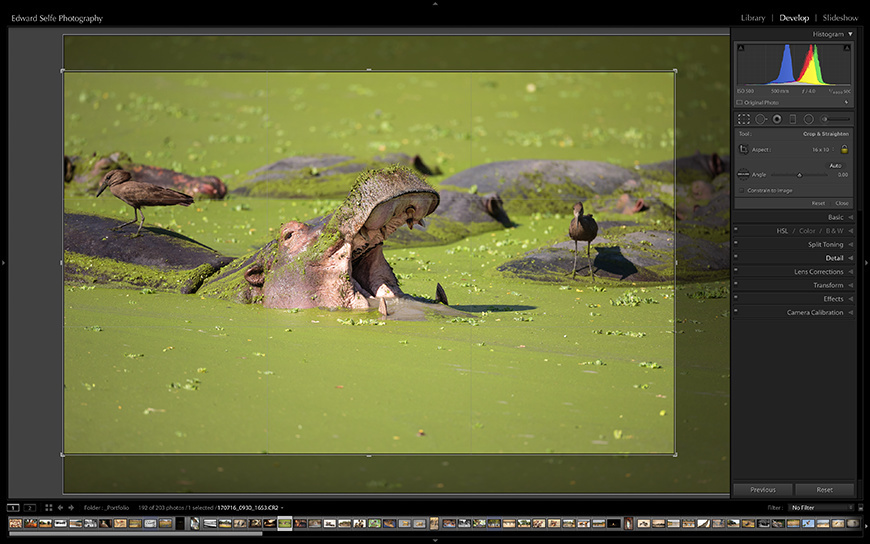Screen dimensions: 870x544
Task: Adjust the Angle slider handle
Action: 800,175
